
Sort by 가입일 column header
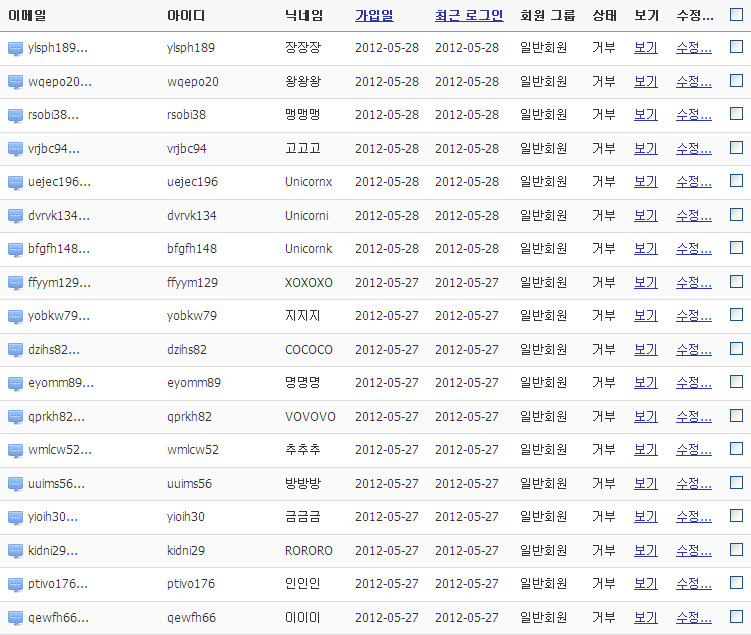tap(374, 16)
